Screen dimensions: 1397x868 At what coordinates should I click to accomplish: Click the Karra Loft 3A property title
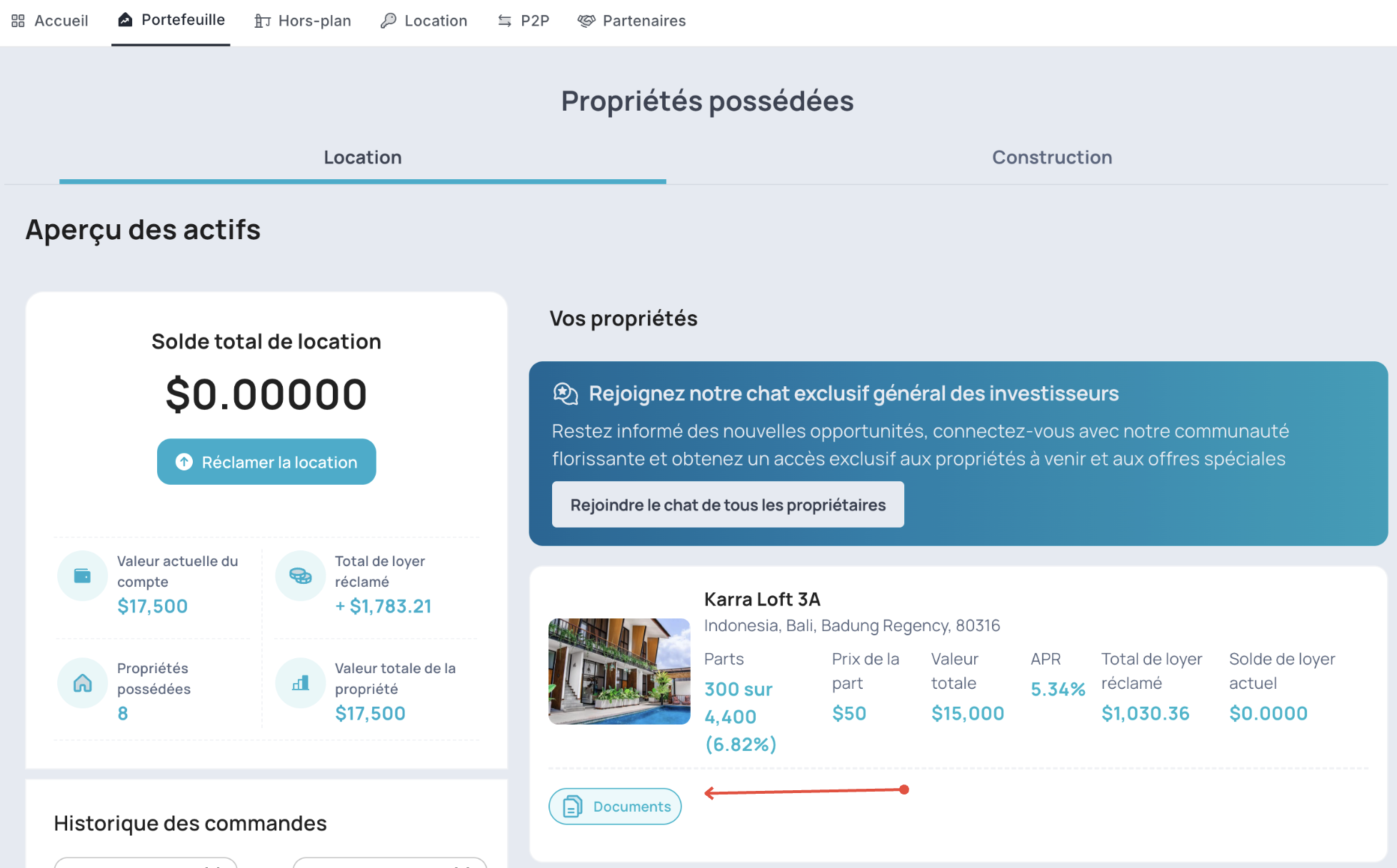tap(761, 599)
